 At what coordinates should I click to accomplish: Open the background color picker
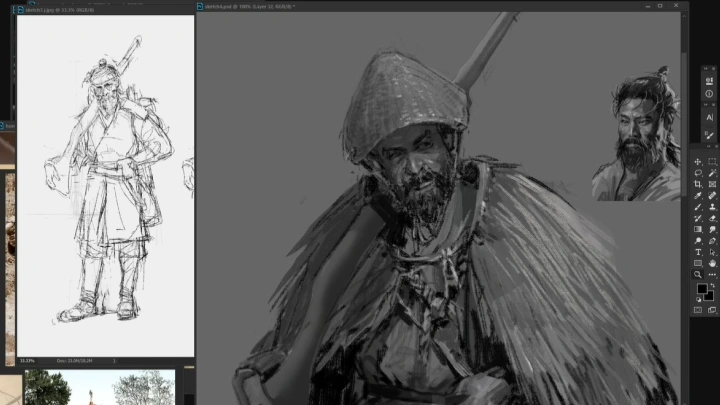tap(710, 297)
